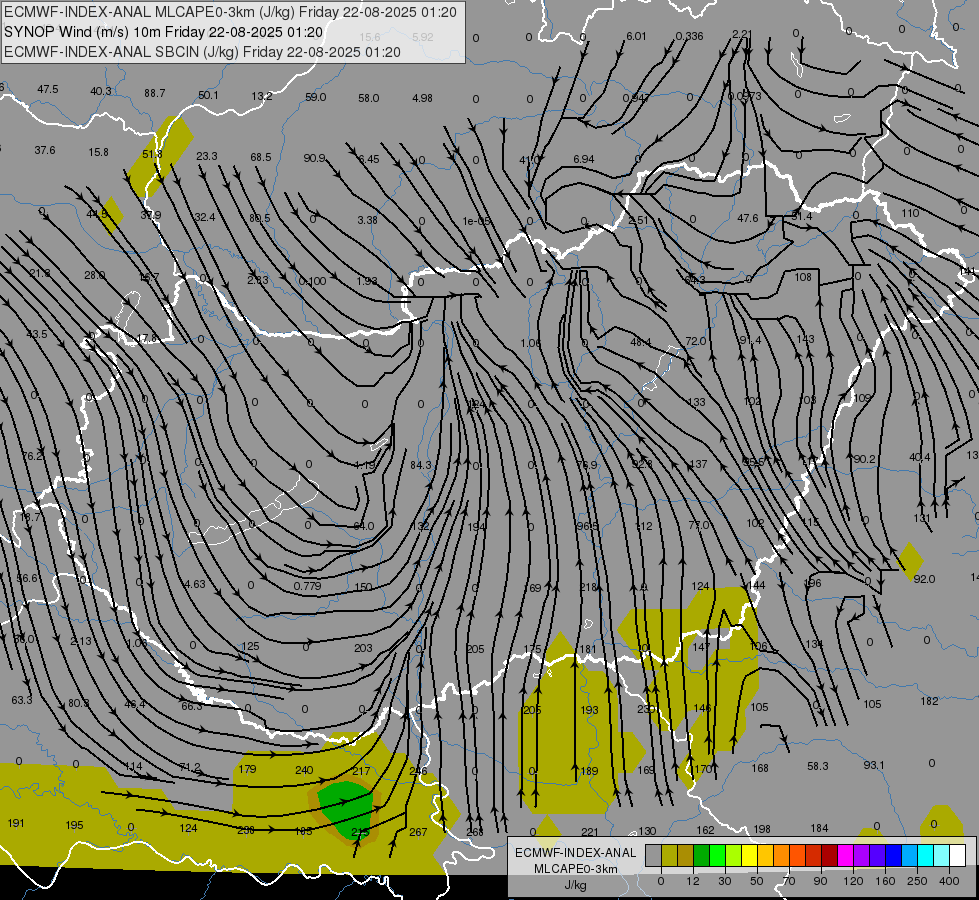Click the map value 110

click(910, 213)
